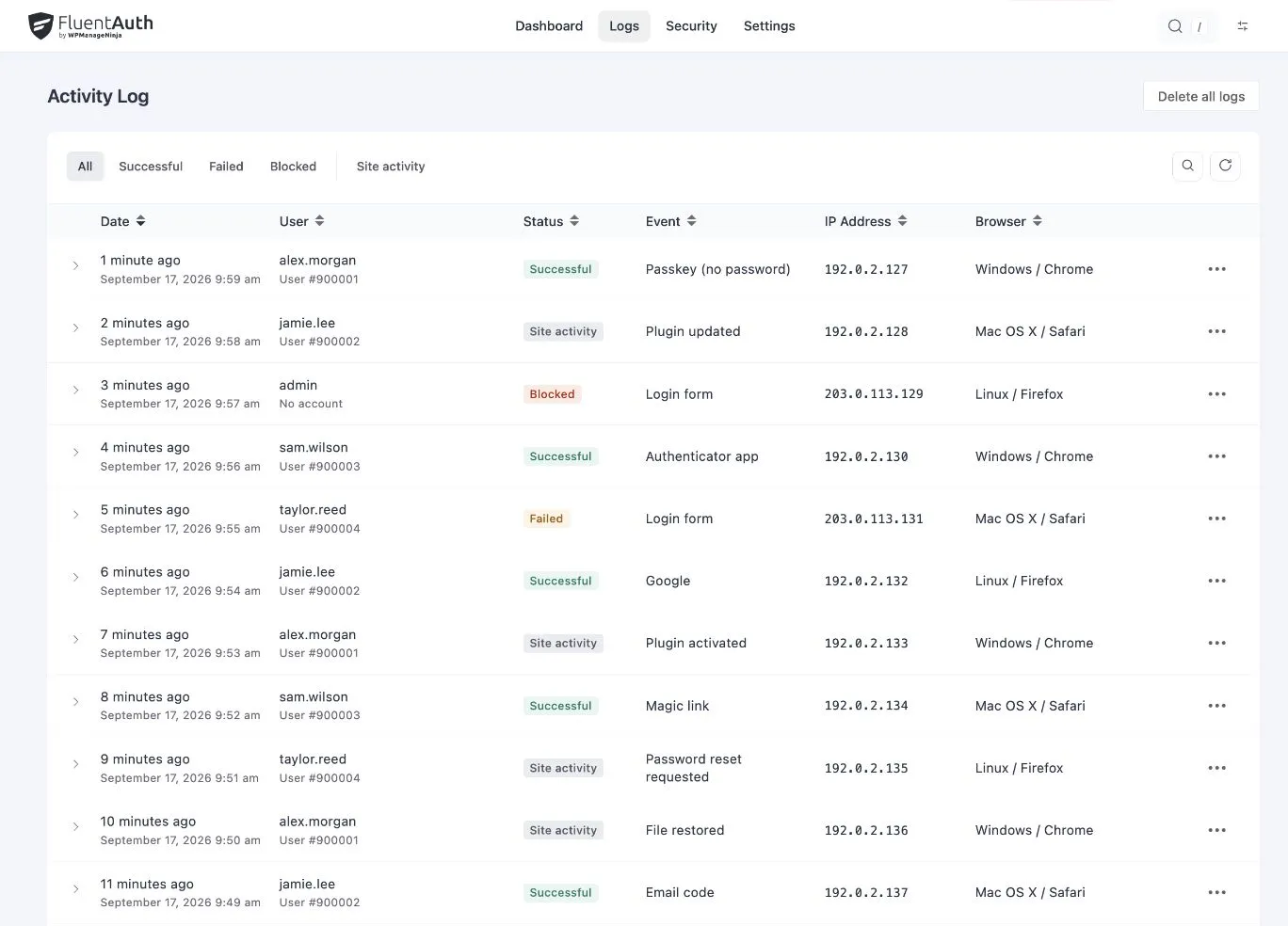The width and height of the screenshot is (1288, 926).
Task: Open the global search icon in header
Action: click(x=1175, y=26)
